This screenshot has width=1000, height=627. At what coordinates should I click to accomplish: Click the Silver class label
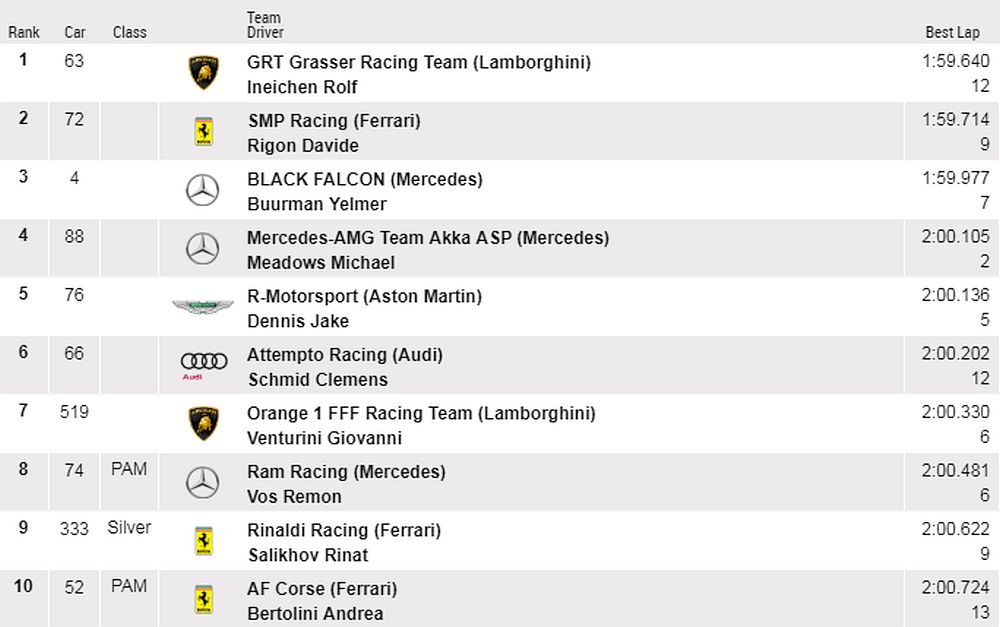click(129, 527)
